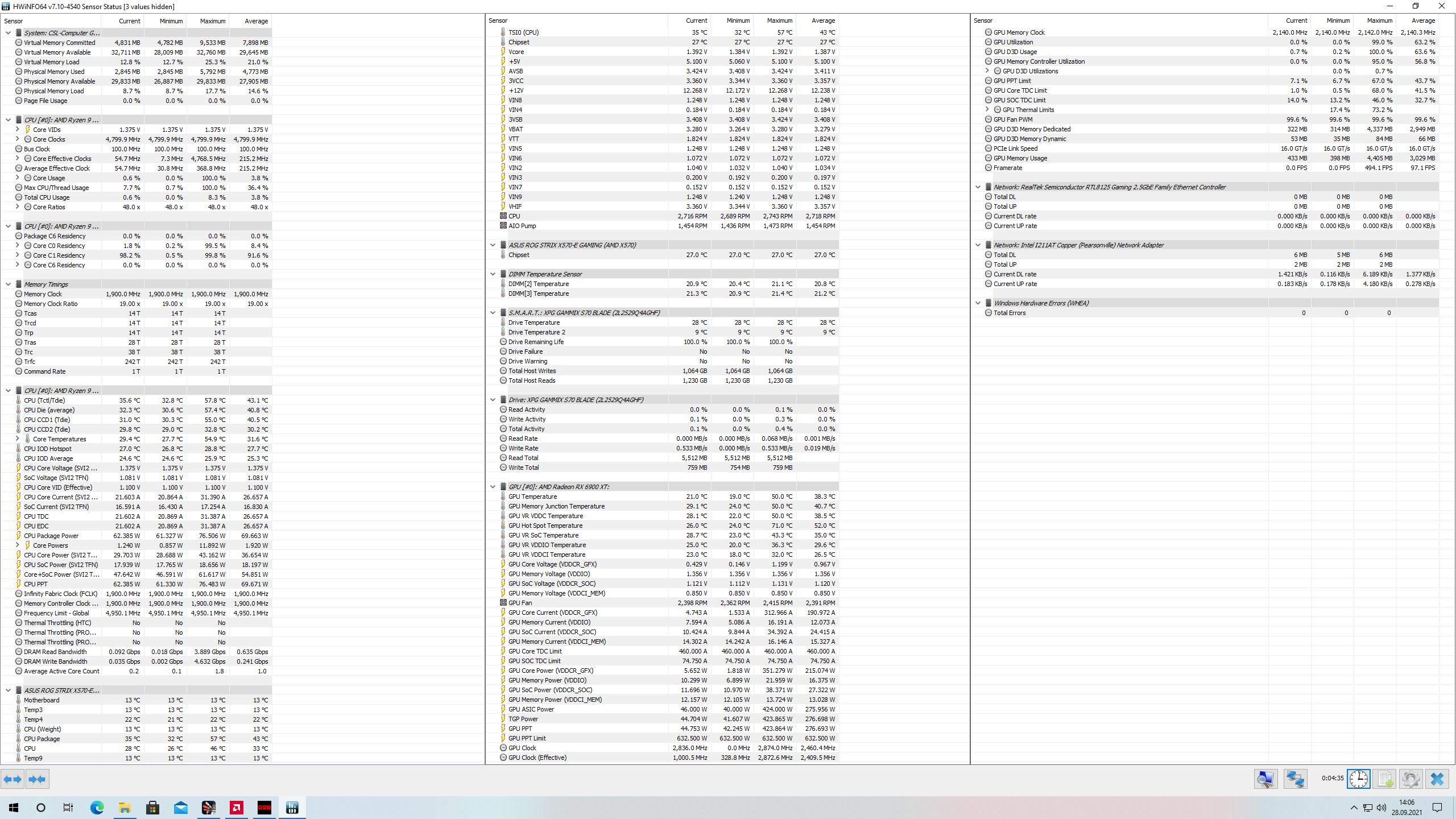Open the AMD Radeon Software taskbar icon
Image resolution: width=1456 pixels, height=819 pixels.
[x=237, y=808]
